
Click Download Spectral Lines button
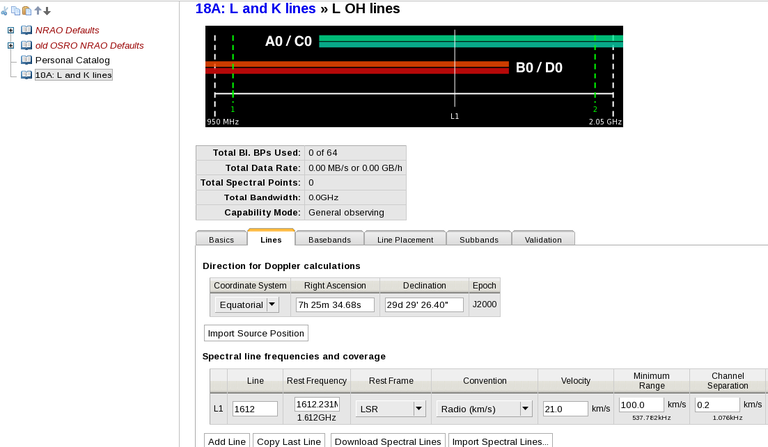click(x=388, y=441)
